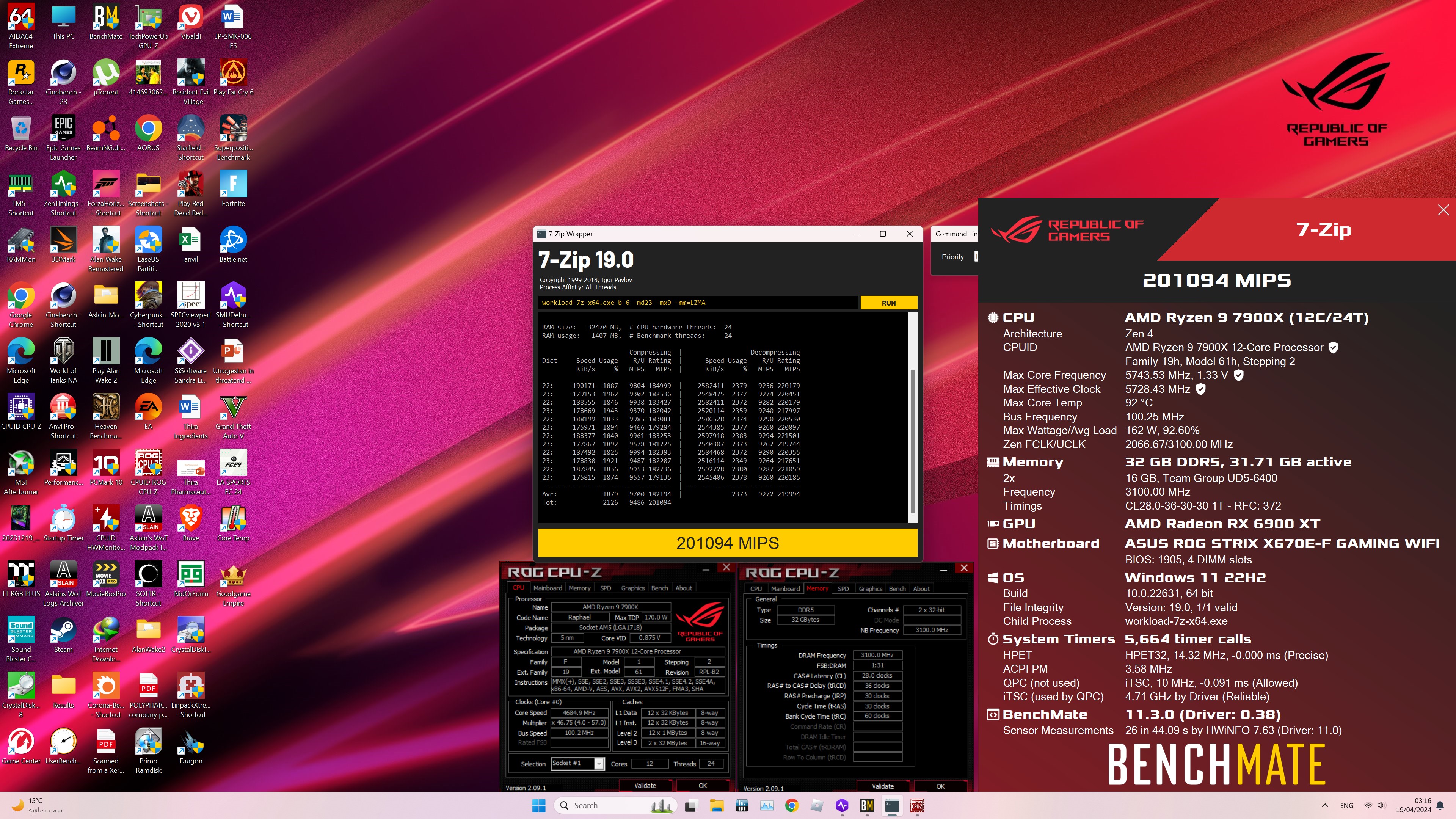This screenshot has height=819, width=1456.
Task: Click OK in right CPU-Z window
Action: 940,786
